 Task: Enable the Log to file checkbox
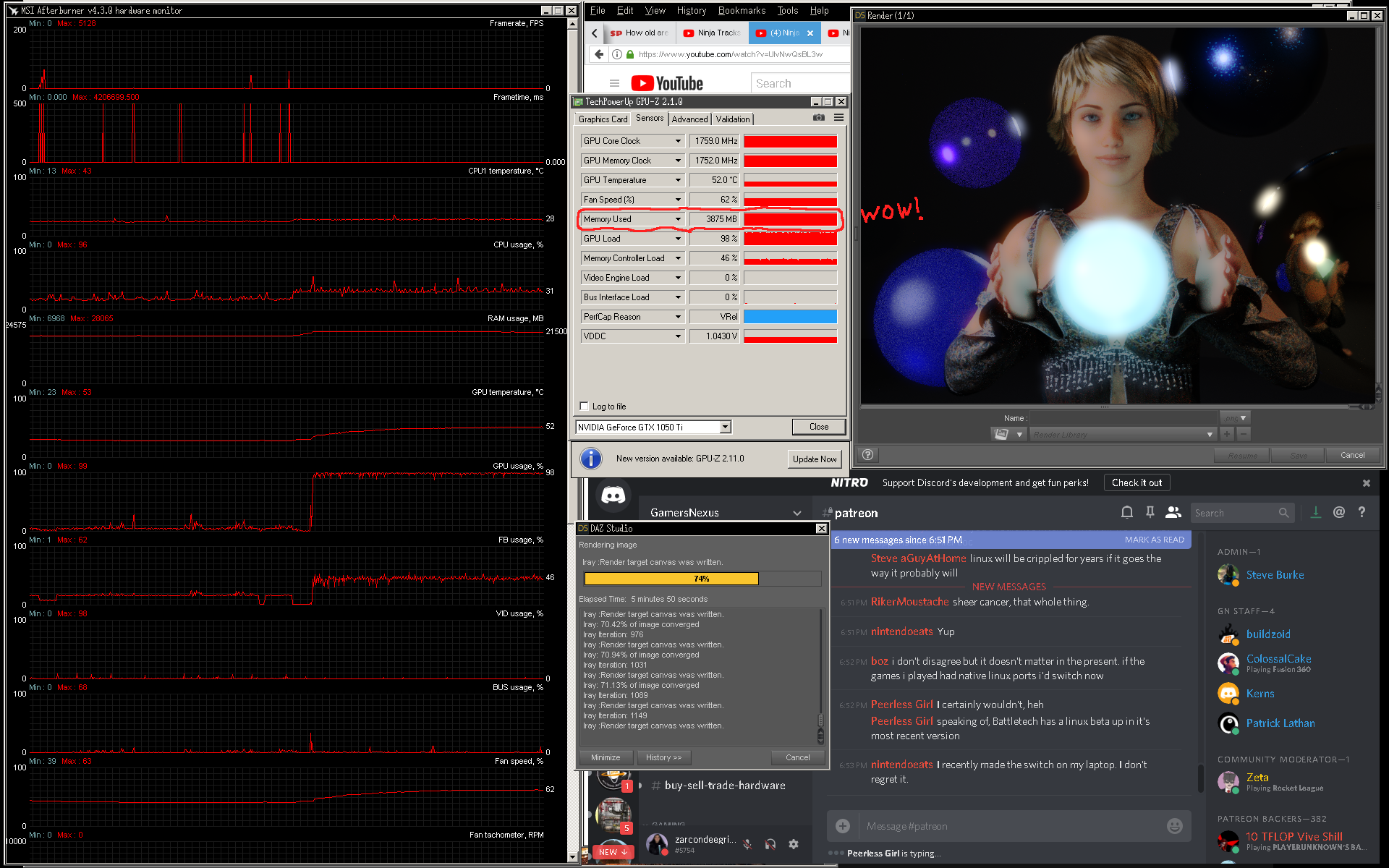585,407
